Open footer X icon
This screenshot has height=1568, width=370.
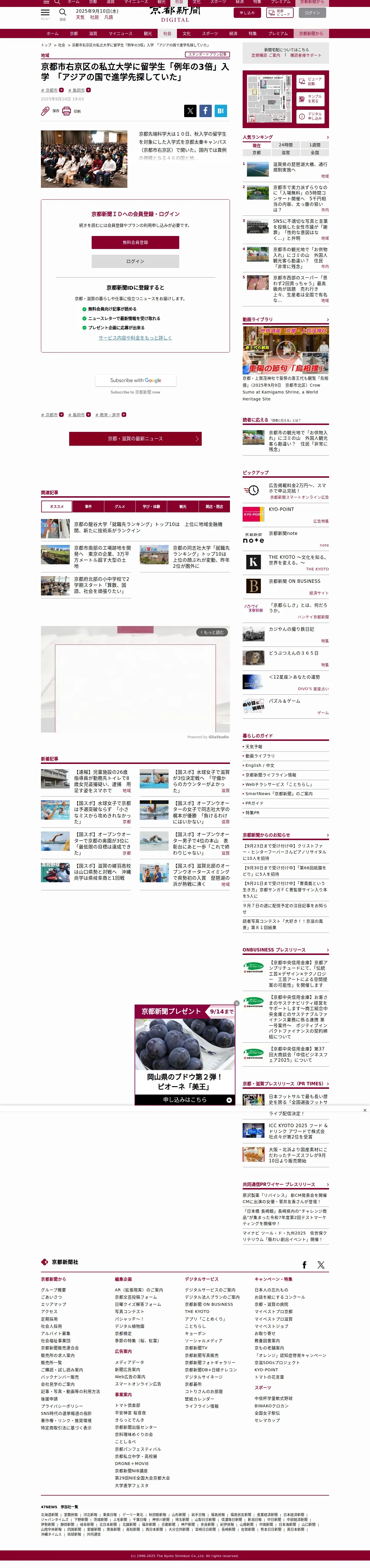[321, 1265]
